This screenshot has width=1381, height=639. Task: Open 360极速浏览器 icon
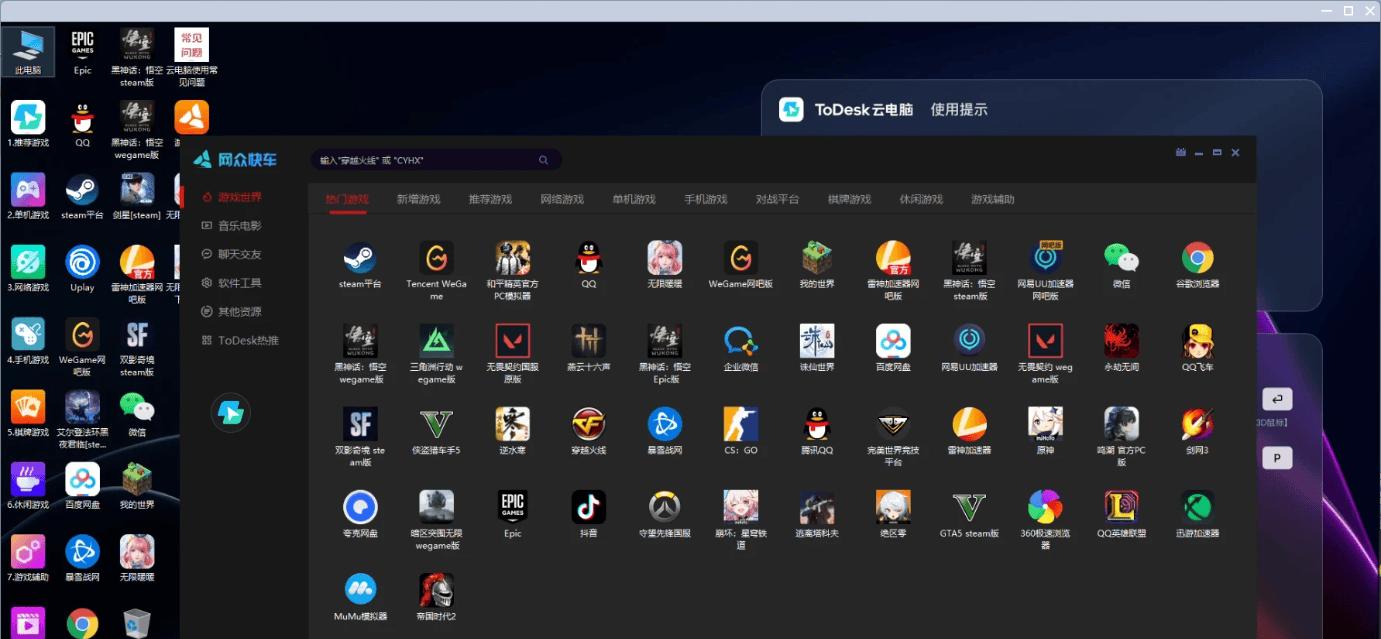1046,507
